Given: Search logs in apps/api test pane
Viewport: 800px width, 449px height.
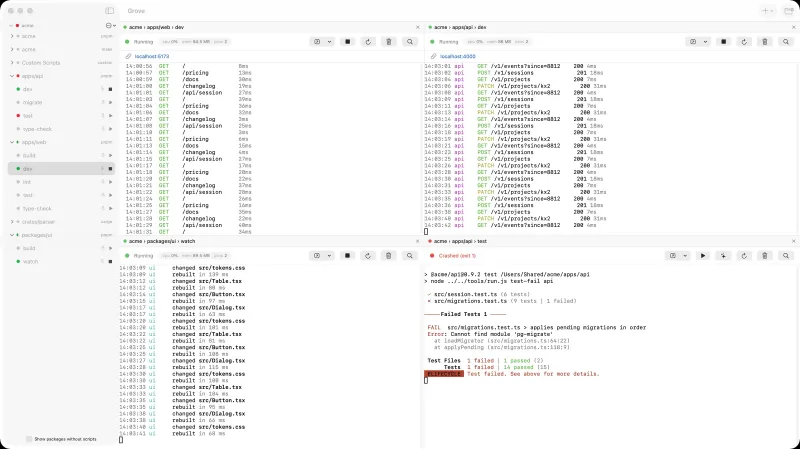Looking at the screenshot, I should [x=786, y=256].
